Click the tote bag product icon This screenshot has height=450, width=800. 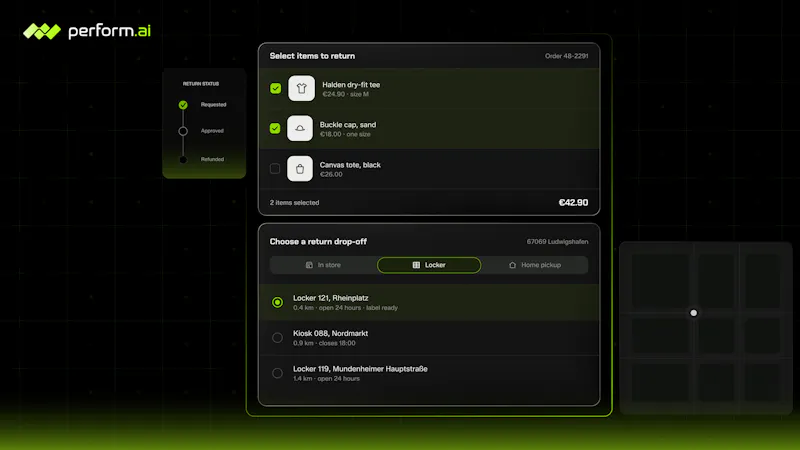pyautogui.click(x=300, y=168)
